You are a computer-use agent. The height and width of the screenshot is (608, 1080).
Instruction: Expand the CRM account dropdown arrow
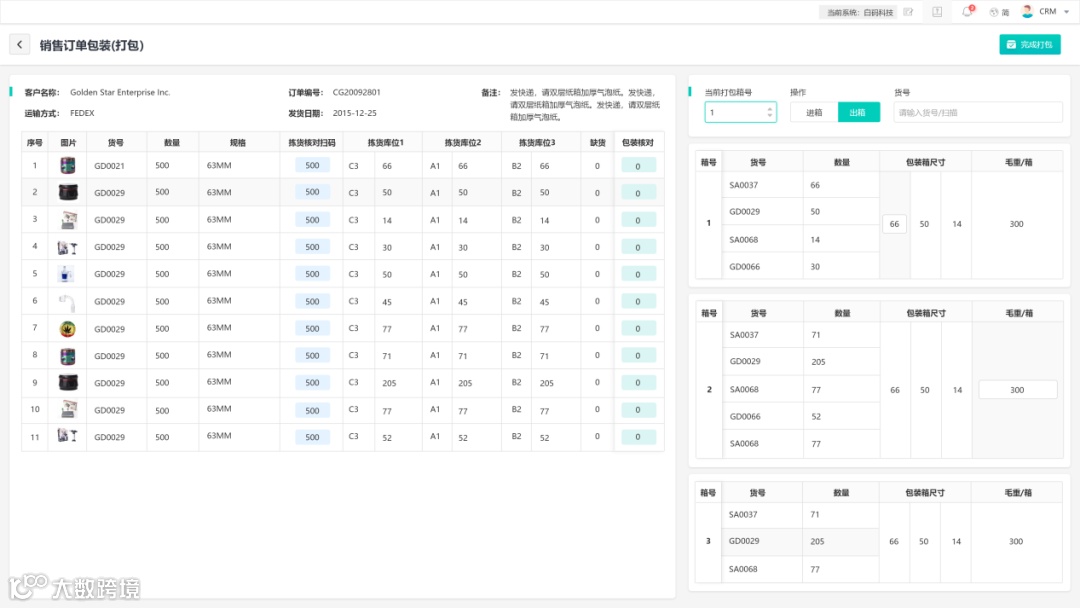point(1066,12)
